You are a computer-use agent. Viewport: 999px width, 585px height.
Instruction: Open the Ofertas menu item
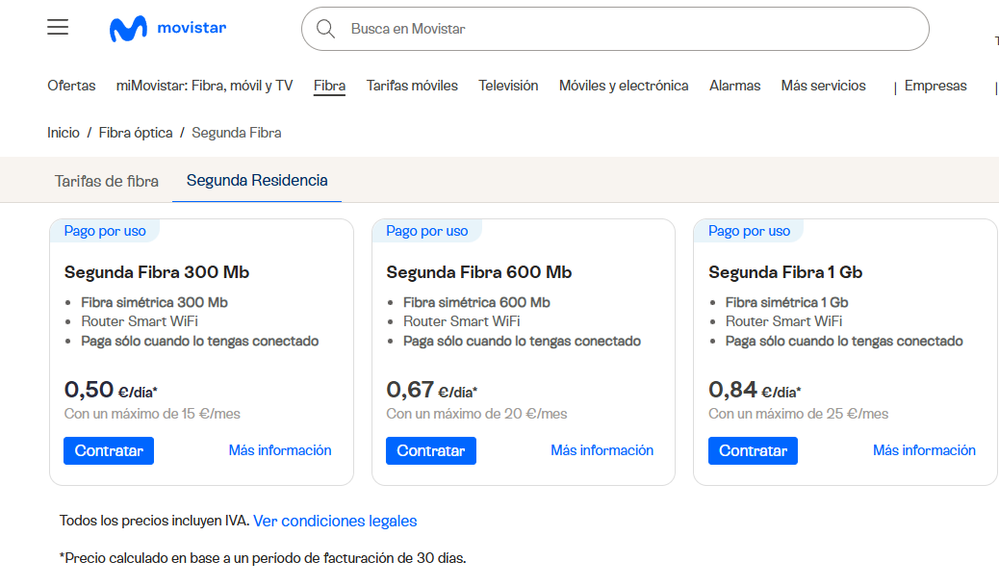(72, 86)
